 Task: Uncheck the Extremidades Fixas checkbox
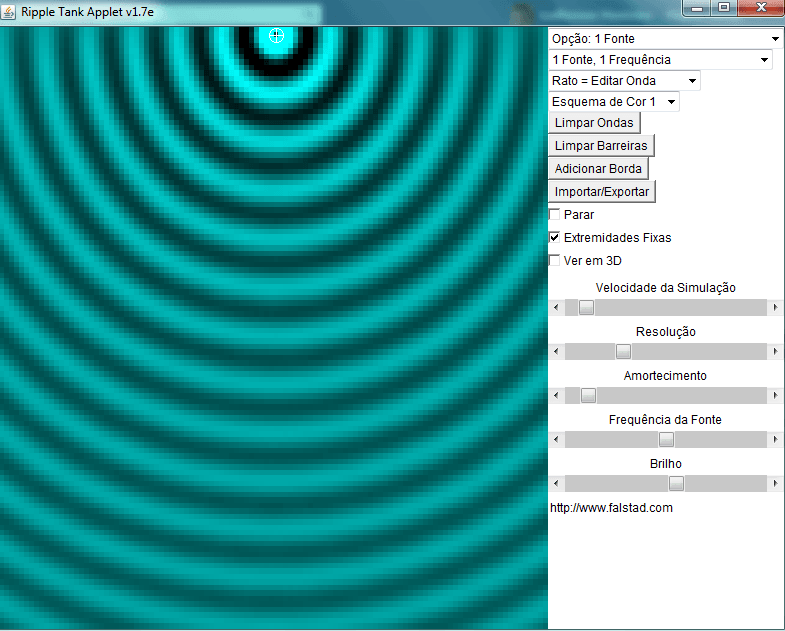tap(554, 237)
